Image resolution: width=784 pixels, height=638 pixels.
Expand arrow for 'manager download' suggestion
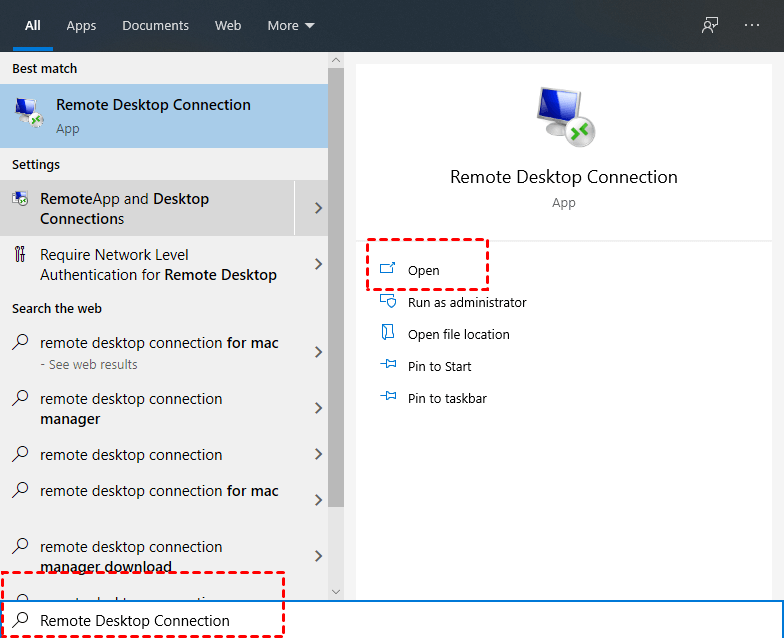point(318,556)
